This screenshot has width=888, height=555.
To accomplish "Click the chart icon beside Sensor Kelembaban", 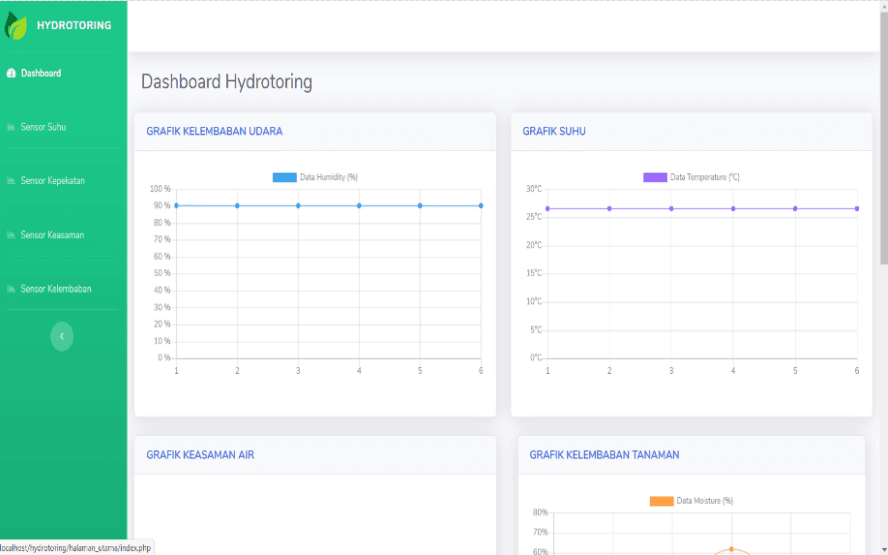I will pyautogui.click(x=11, y=289).
